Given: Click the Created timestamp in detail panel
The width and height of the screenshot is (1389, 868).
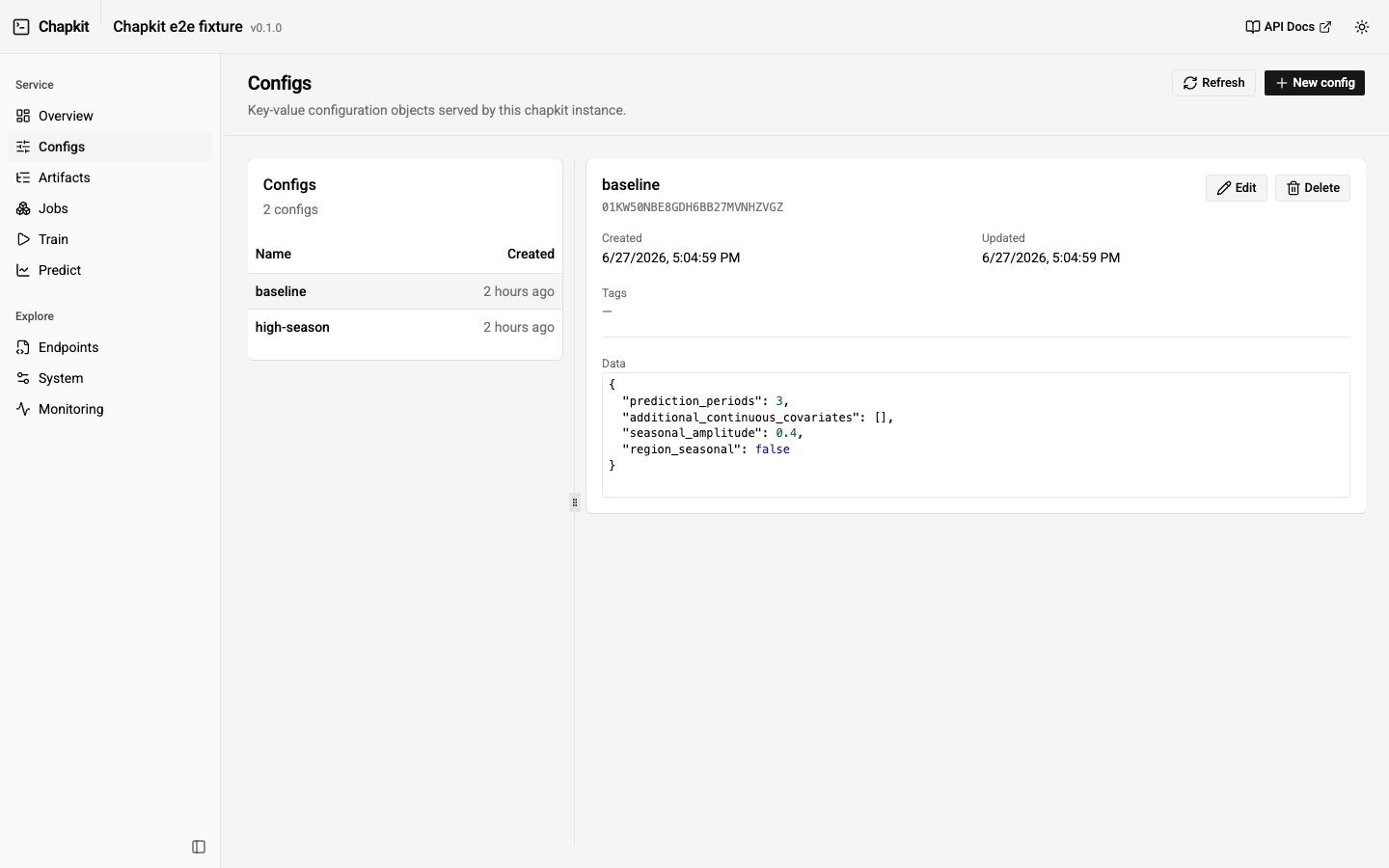Looking at the screenshot, I should 670,258.
